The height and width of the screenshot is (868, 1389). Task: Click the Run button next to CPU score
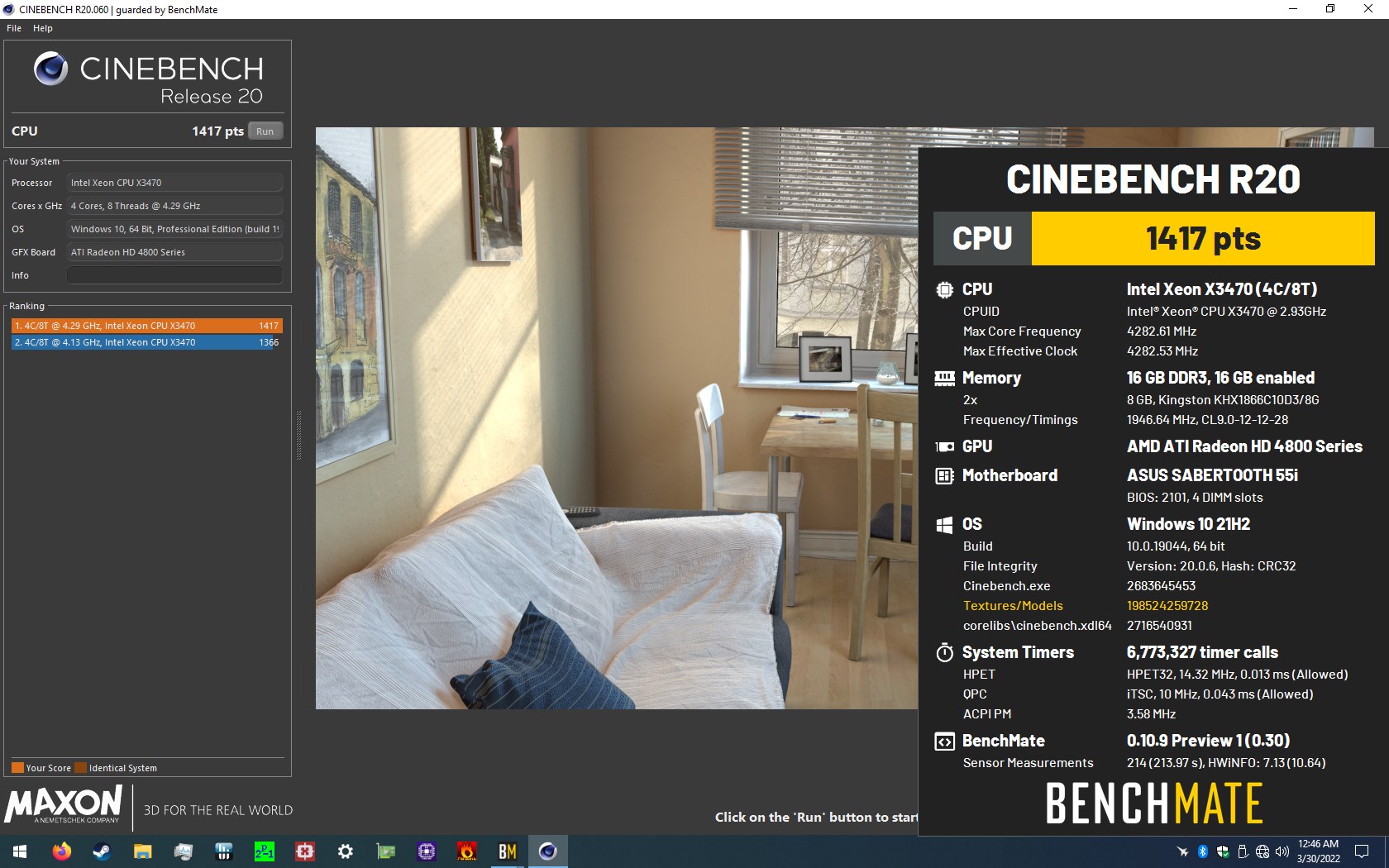[265, 131]
